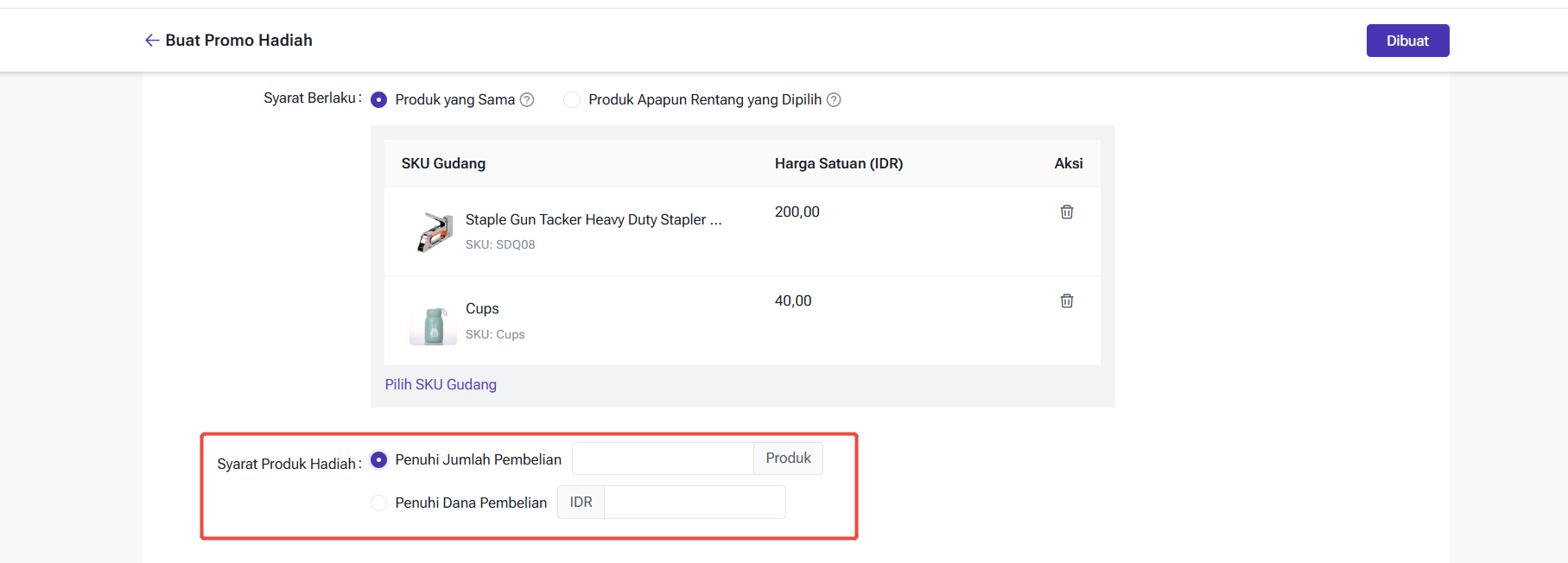Click the back arrow beside Buat Promo Hadiah
This screenshot has height=563, width=1568.
152,41
